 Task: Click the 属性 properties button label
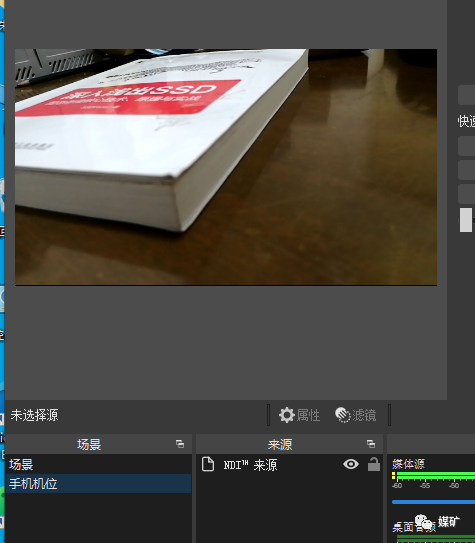[x=308, y=415]
